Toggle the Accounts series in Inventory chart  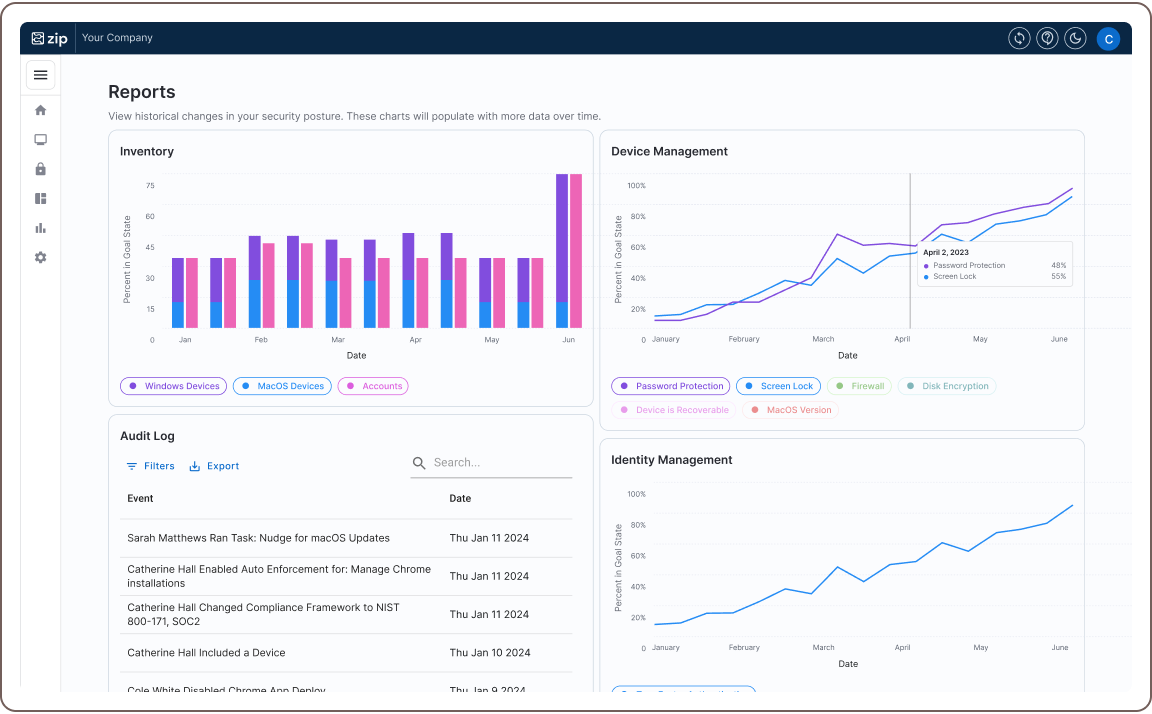tap(372, 386)
